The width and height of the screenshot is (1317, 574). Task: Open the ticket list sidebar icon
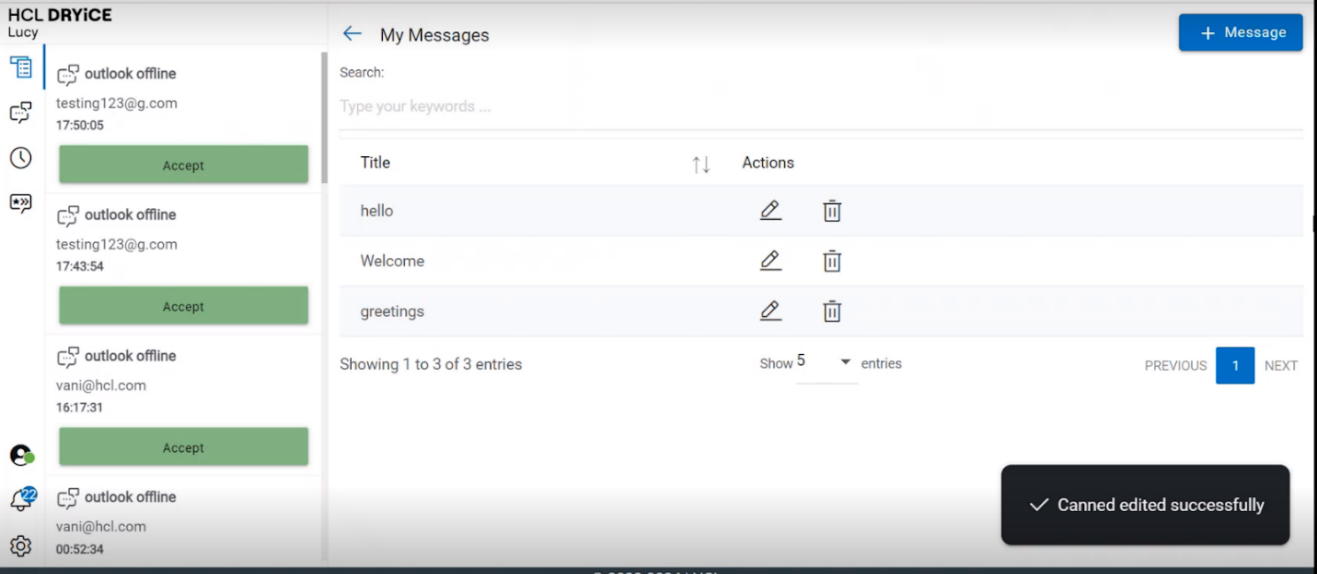[x=21, y=67]
